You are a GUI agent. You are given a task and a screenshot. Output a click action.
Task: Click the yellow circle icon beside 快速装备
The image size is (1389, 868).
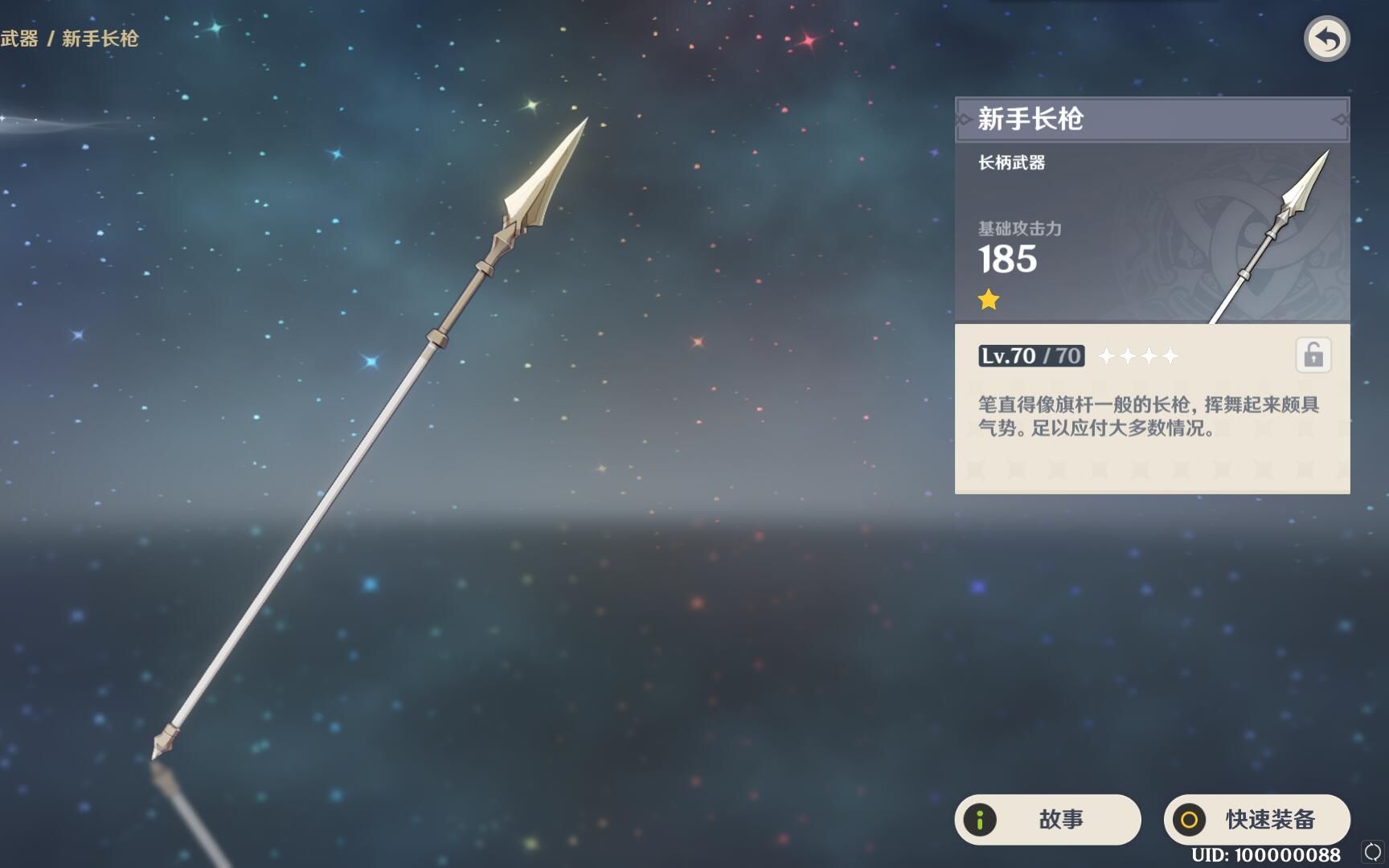(x=1189, y=820)
